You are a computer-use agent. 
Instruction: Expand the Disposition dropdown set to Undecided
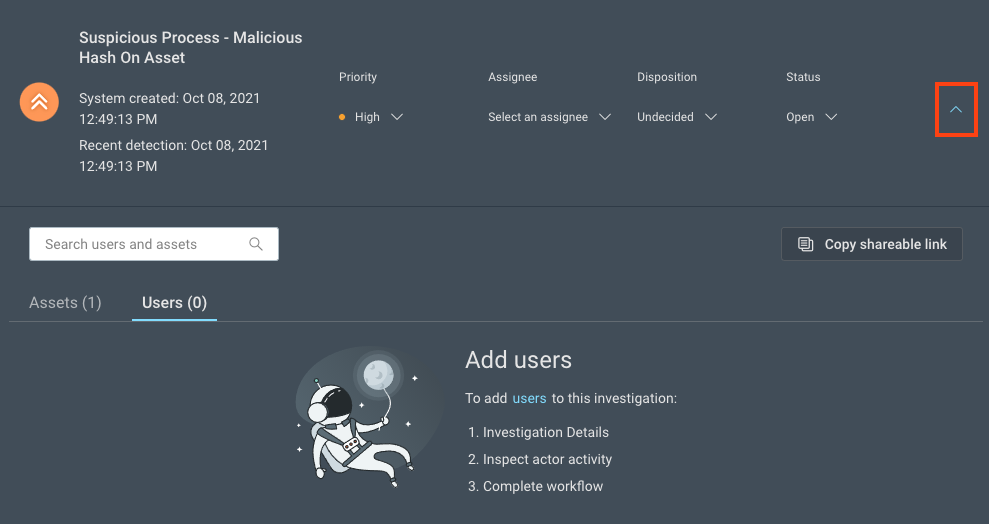(676, 117)
